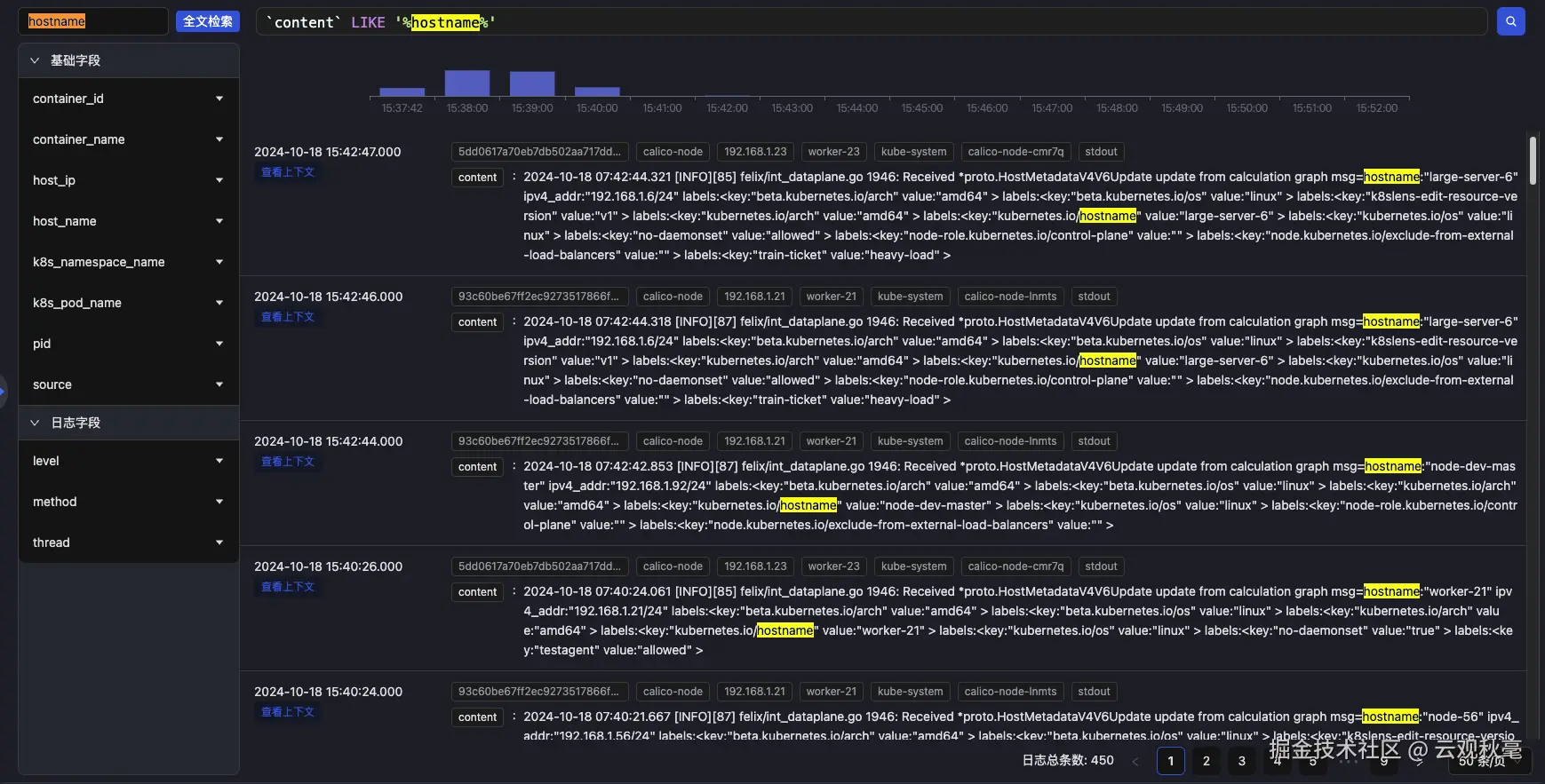Open 查看上下文 for the 15:42:46 log
This screenshot has width=1545, height=784.
pyautogui.click(x=288, y=317)
